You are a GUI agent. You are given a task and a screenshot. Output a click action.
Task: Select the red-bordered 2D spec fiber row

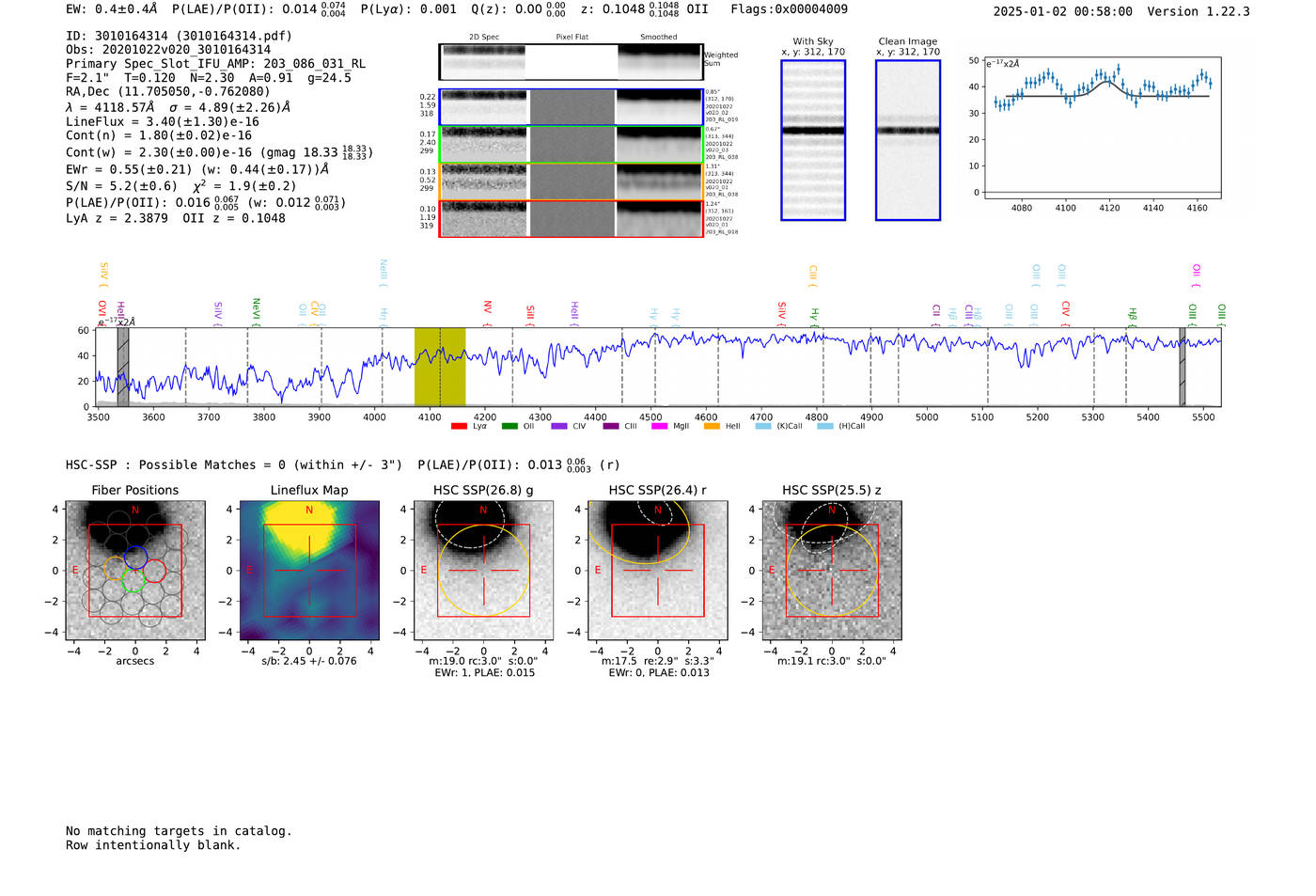pyautogui.click(x=572, y=219)
